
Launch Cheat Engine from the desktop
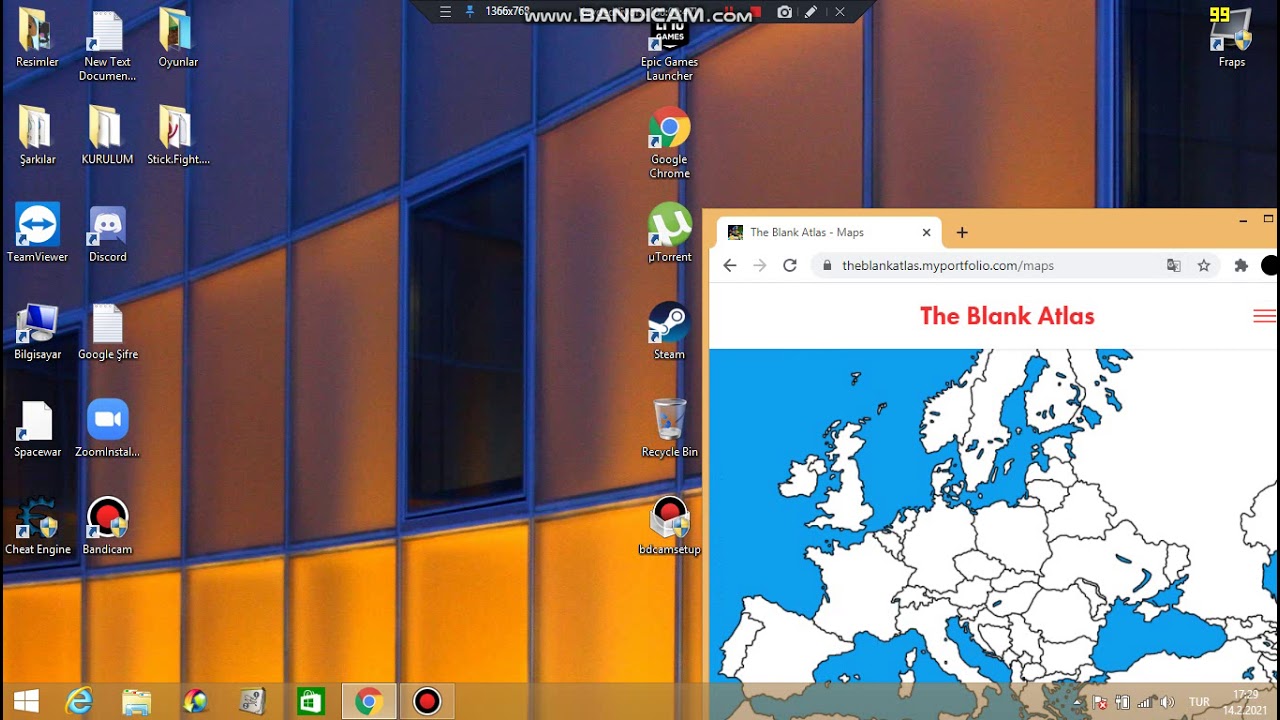(x=37, y=526)
